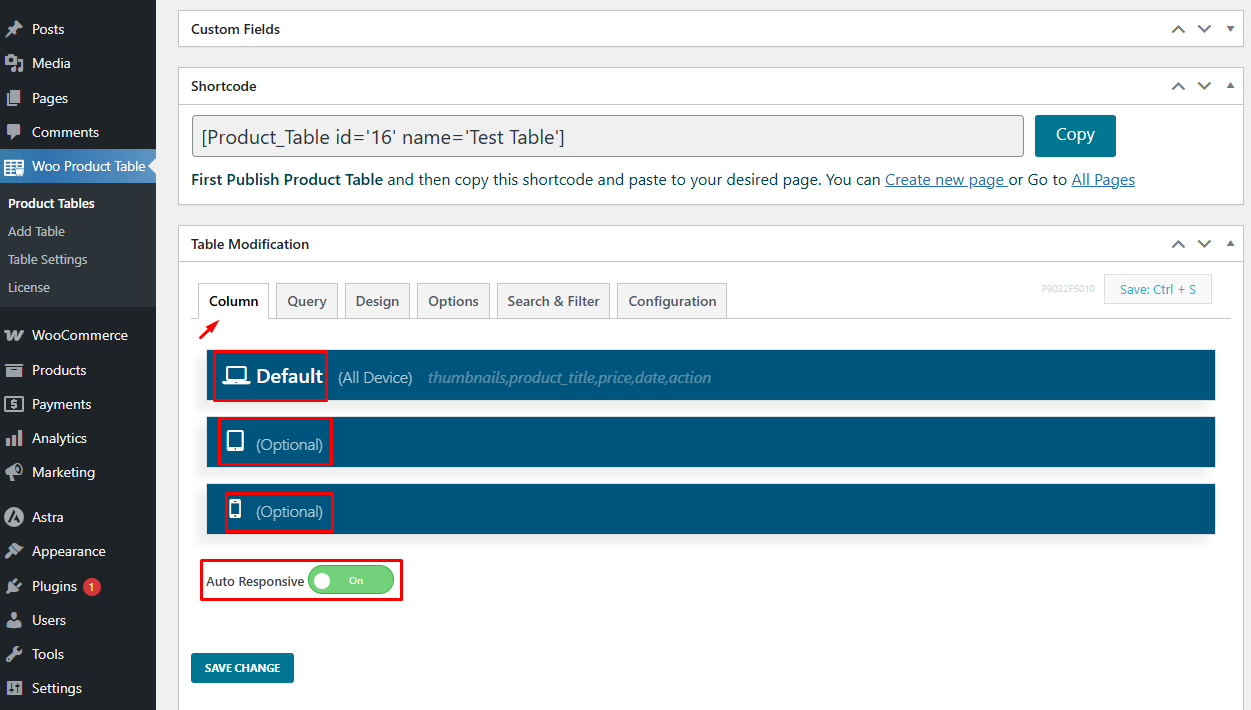Image resolution: width=1251 pixels, height=710 pixels.
Task: Click the Plugins plug icon
Action: coord(14,586)
